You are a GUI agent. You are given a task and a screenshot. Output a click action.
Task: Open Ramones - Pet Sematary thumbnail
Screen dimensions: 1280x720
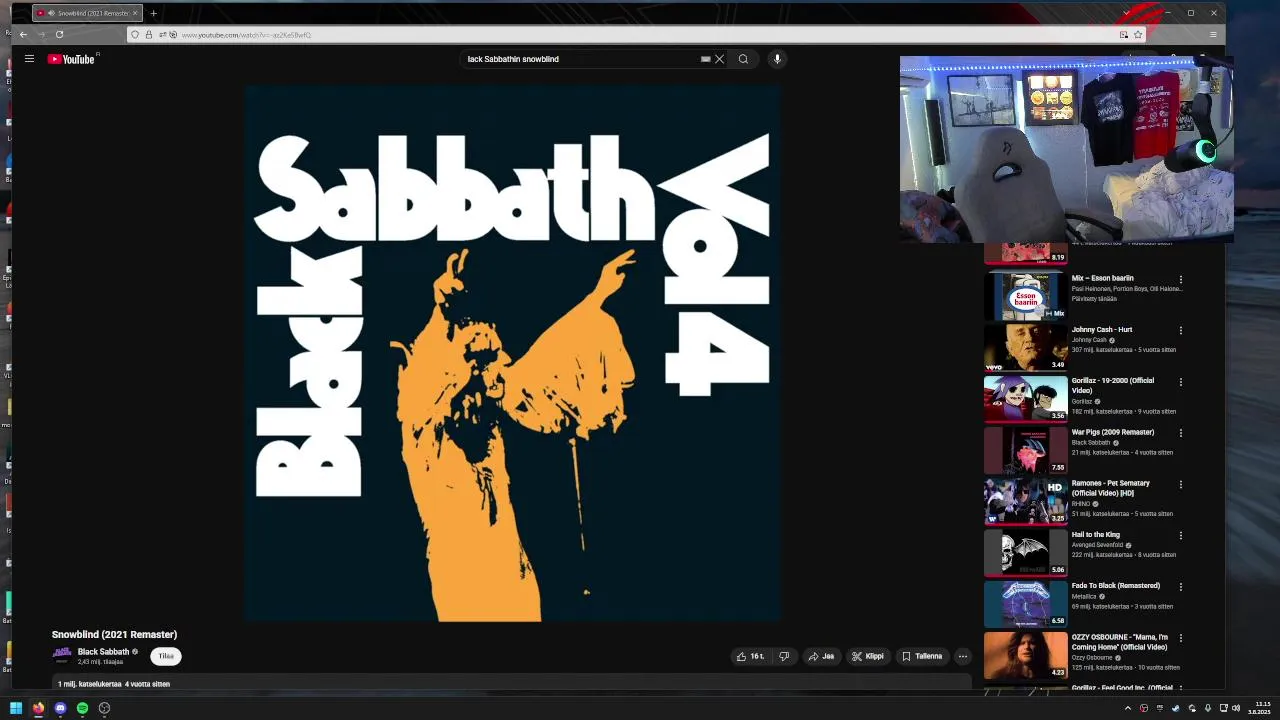pyautogui.click(x=1025, y=501)
